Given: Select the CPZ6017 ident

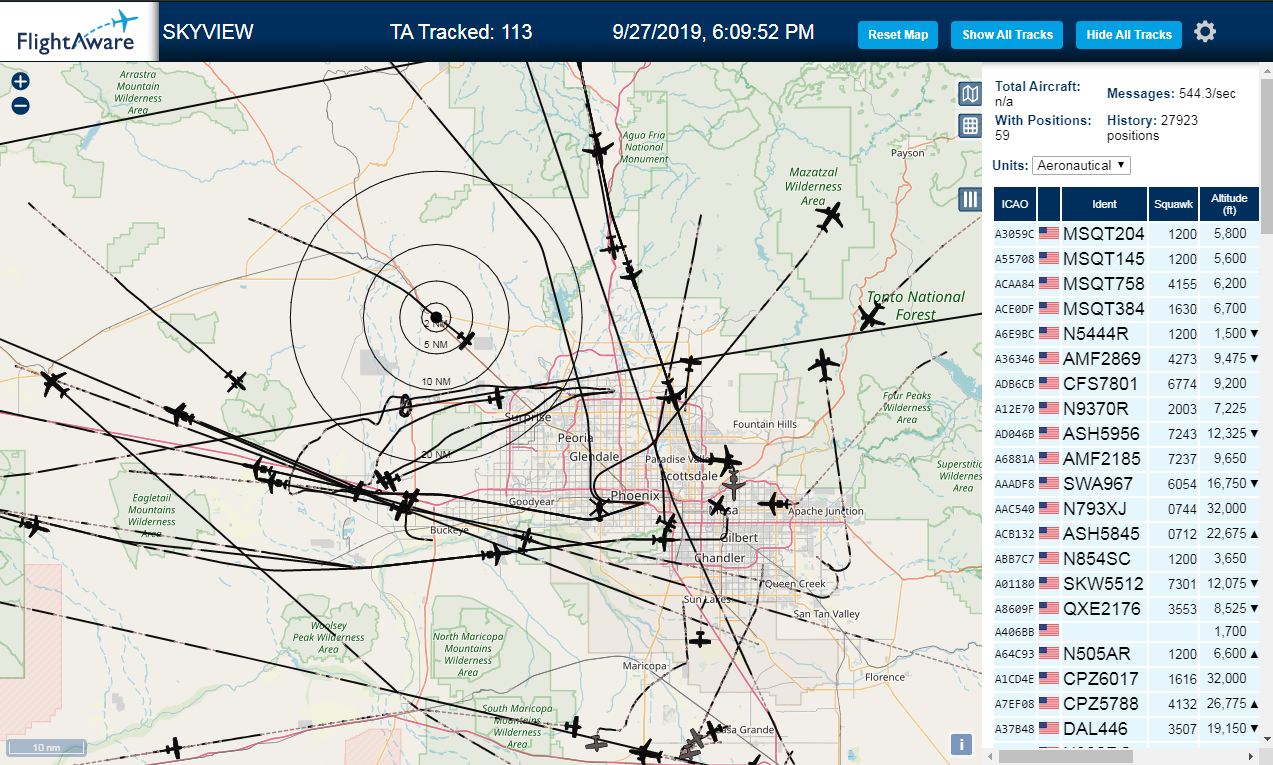Looking at the screenshot, I should click(1101, 679).
